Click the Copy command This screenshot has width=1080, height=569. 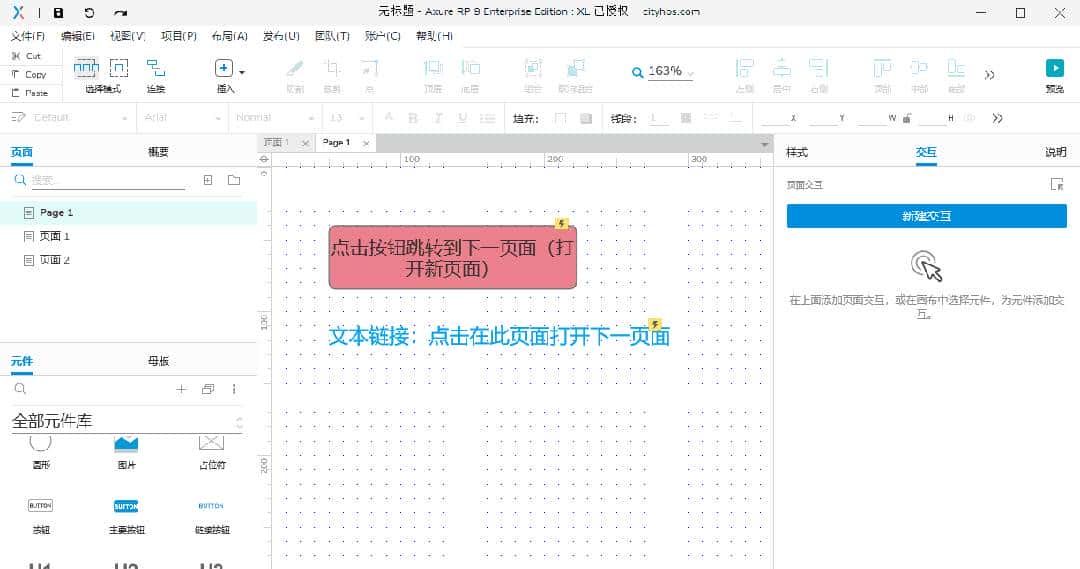[29, 74]
